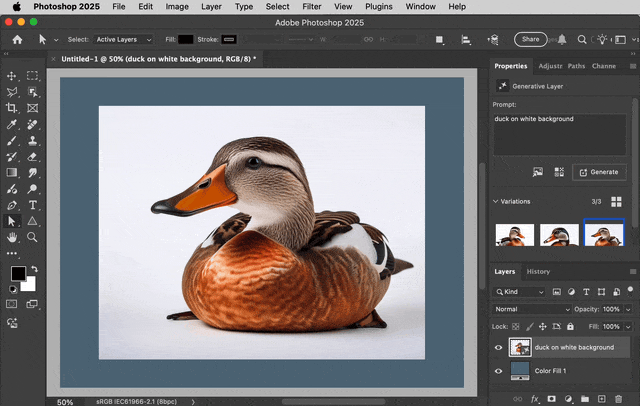Click the Share button
Image resolution: width=640 pixels, height=406 pixels.
[530, 39]
